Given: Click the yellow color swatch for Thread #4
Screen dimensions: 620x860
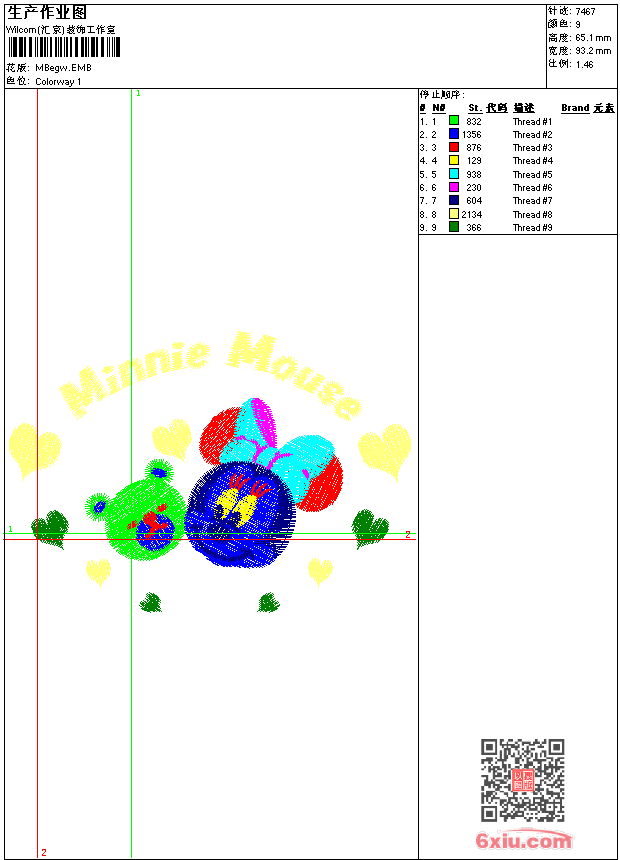Looking at the screenshot, I should click(x=454, y=160).
